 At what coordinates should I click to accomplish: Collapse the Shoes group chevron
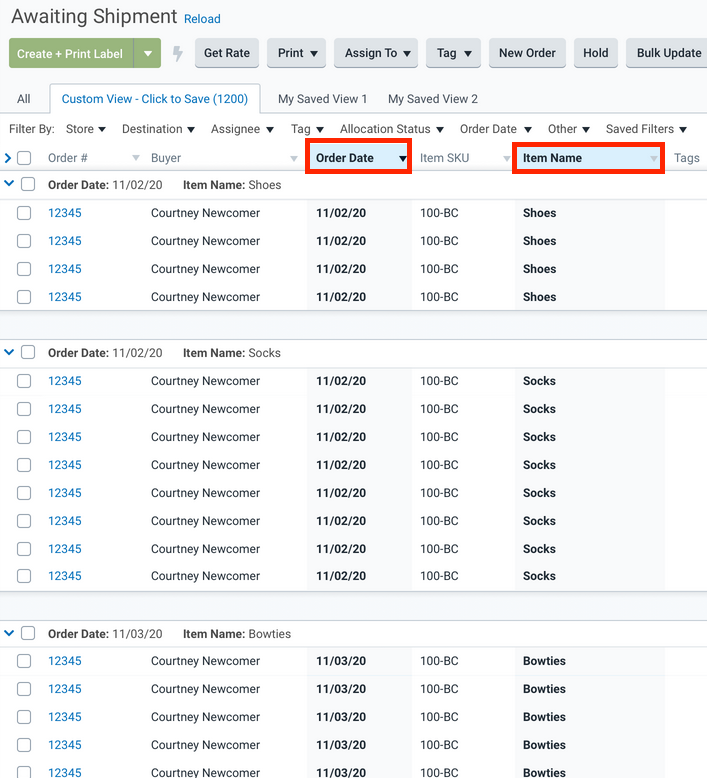point(9,184)
